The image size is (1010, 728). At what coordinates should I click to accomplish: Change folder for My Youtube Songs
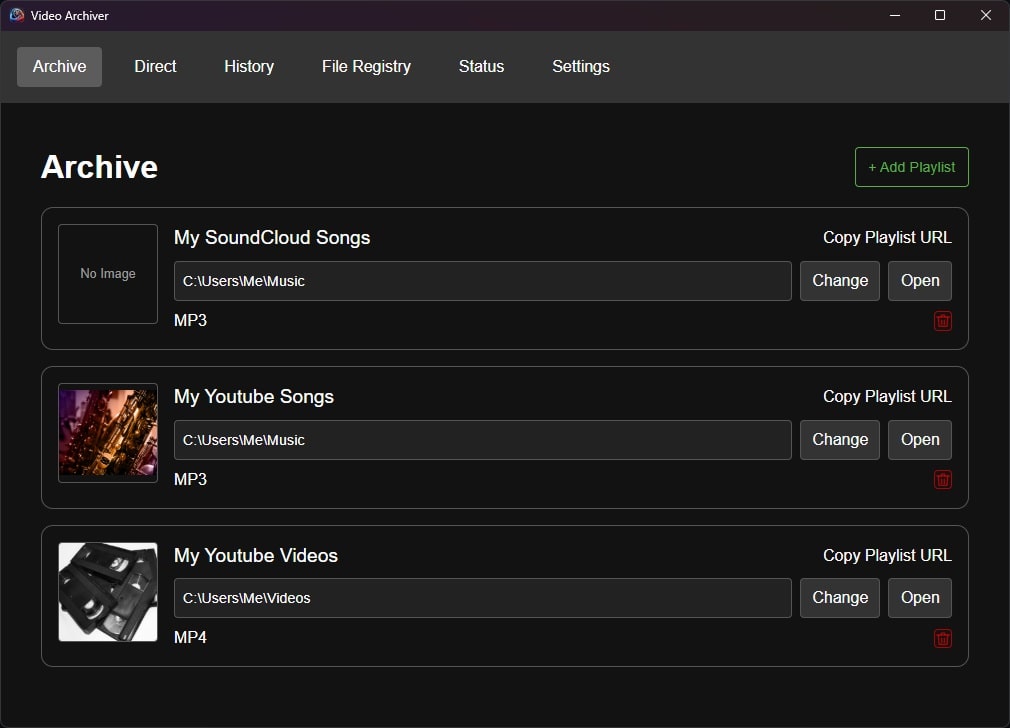(x=839, y=439)
